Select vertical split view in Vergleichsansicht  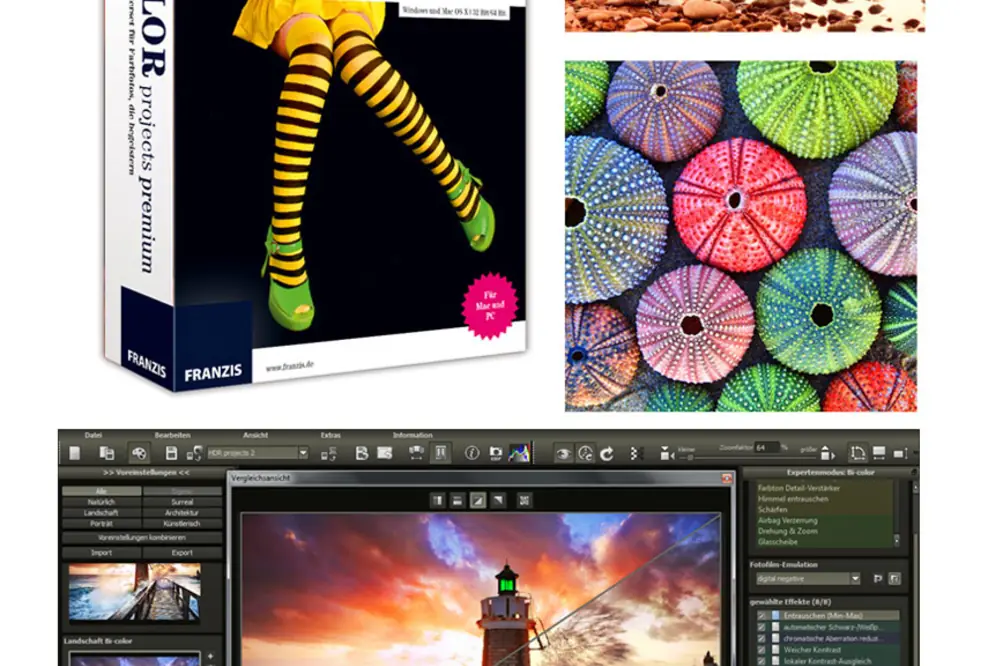coord(438,500)
